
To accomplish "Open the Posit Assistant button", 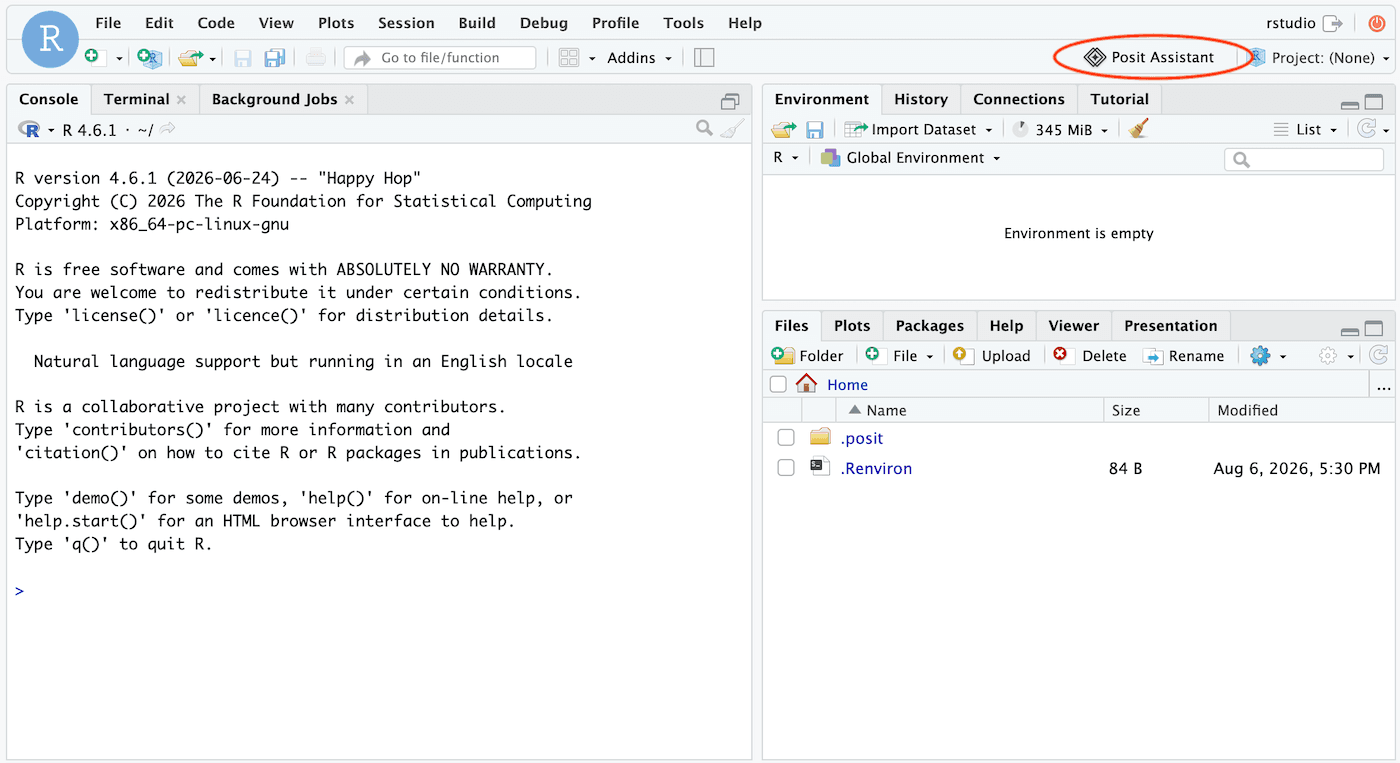I will tap(1150, 57).
